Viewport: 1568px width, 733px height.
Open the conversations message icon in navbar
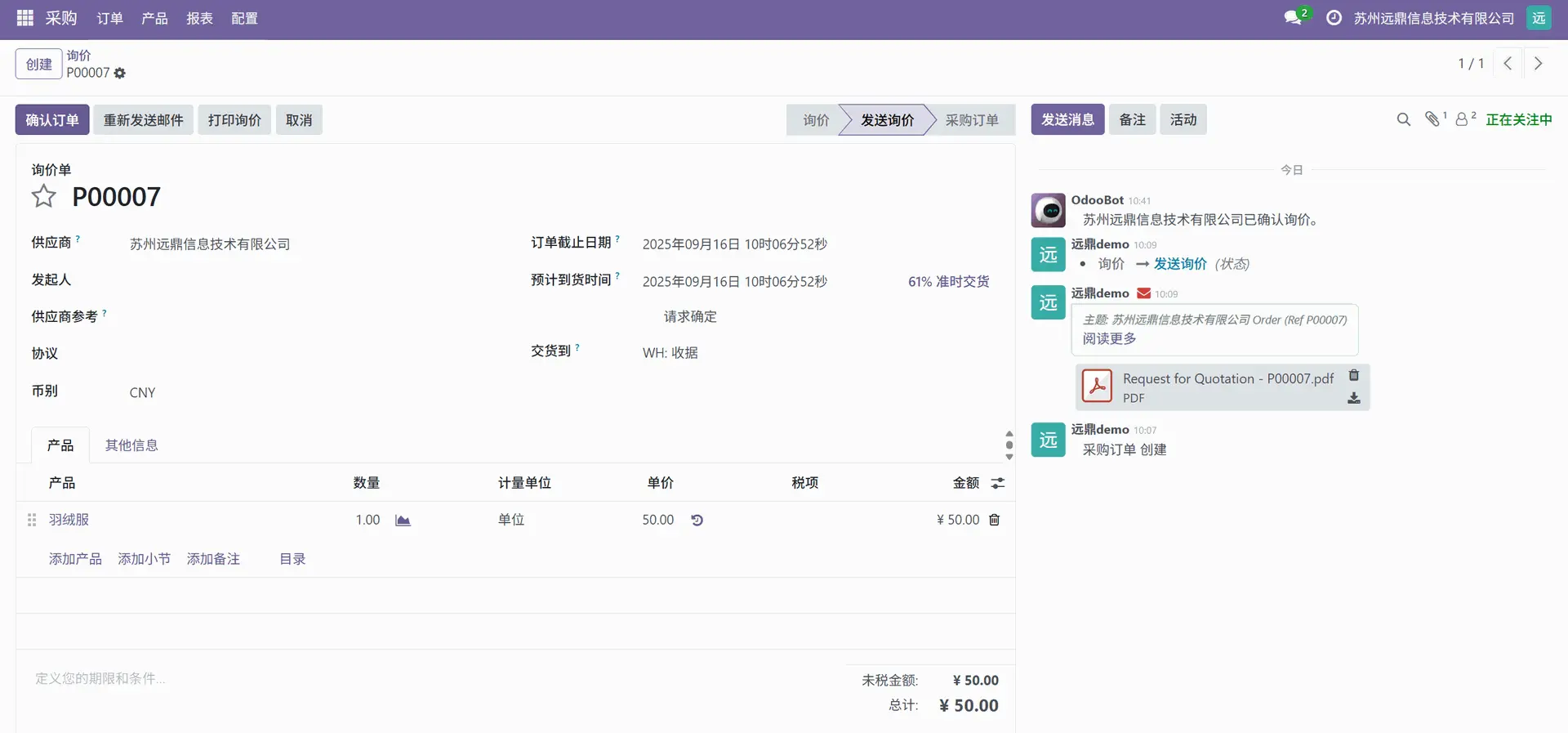(1292, 18)
